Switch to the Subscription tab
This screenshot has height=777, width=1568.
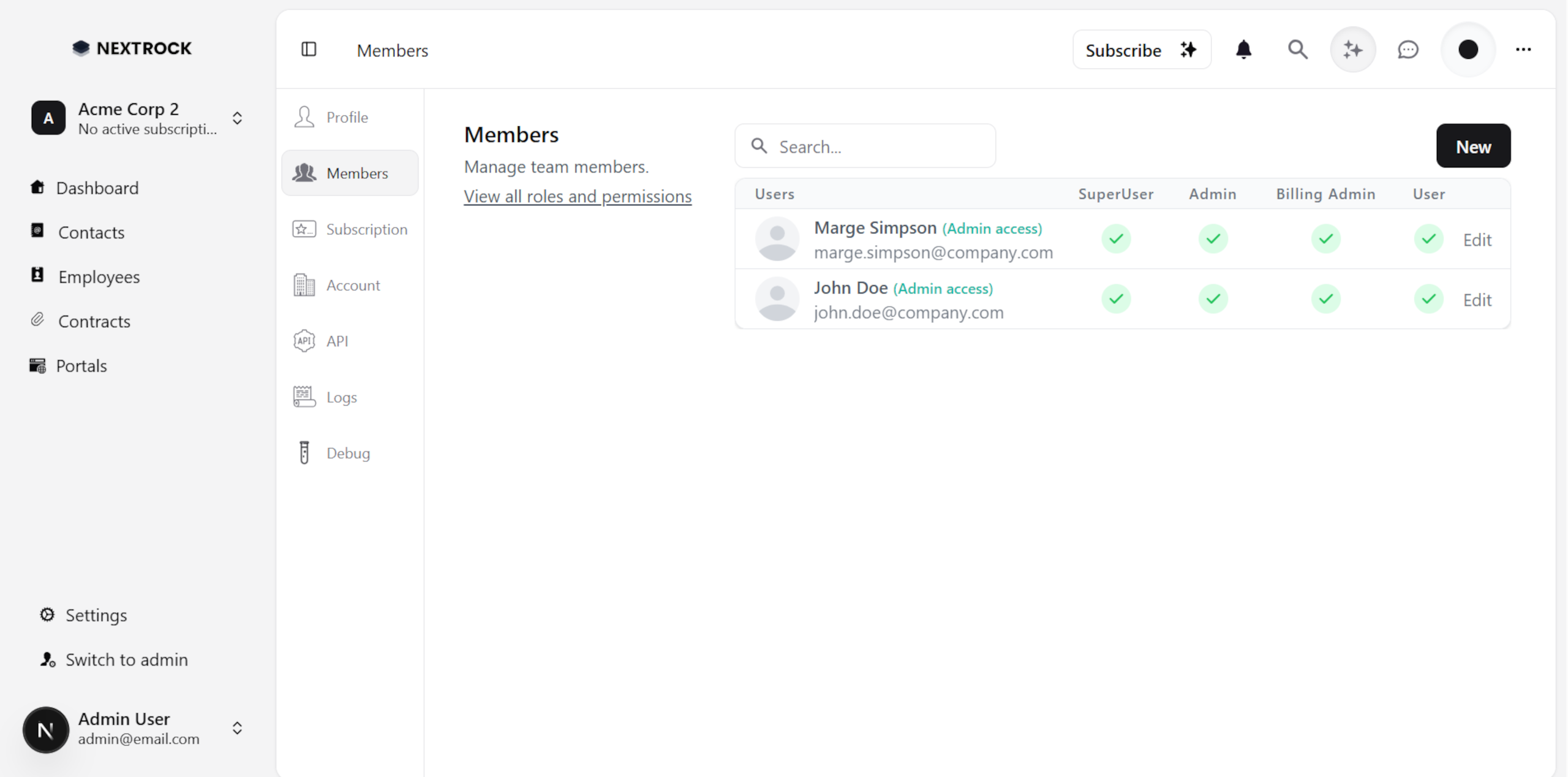[x=366, y=229]
